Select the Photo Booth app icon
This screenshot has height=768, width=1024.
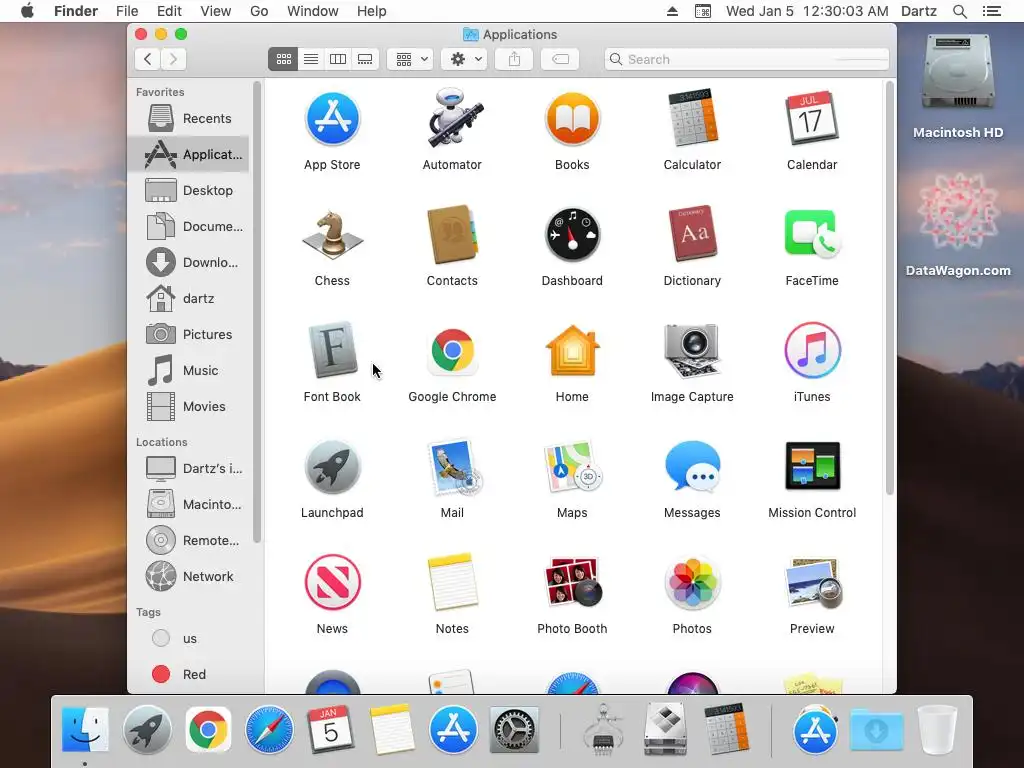(572, 583)
